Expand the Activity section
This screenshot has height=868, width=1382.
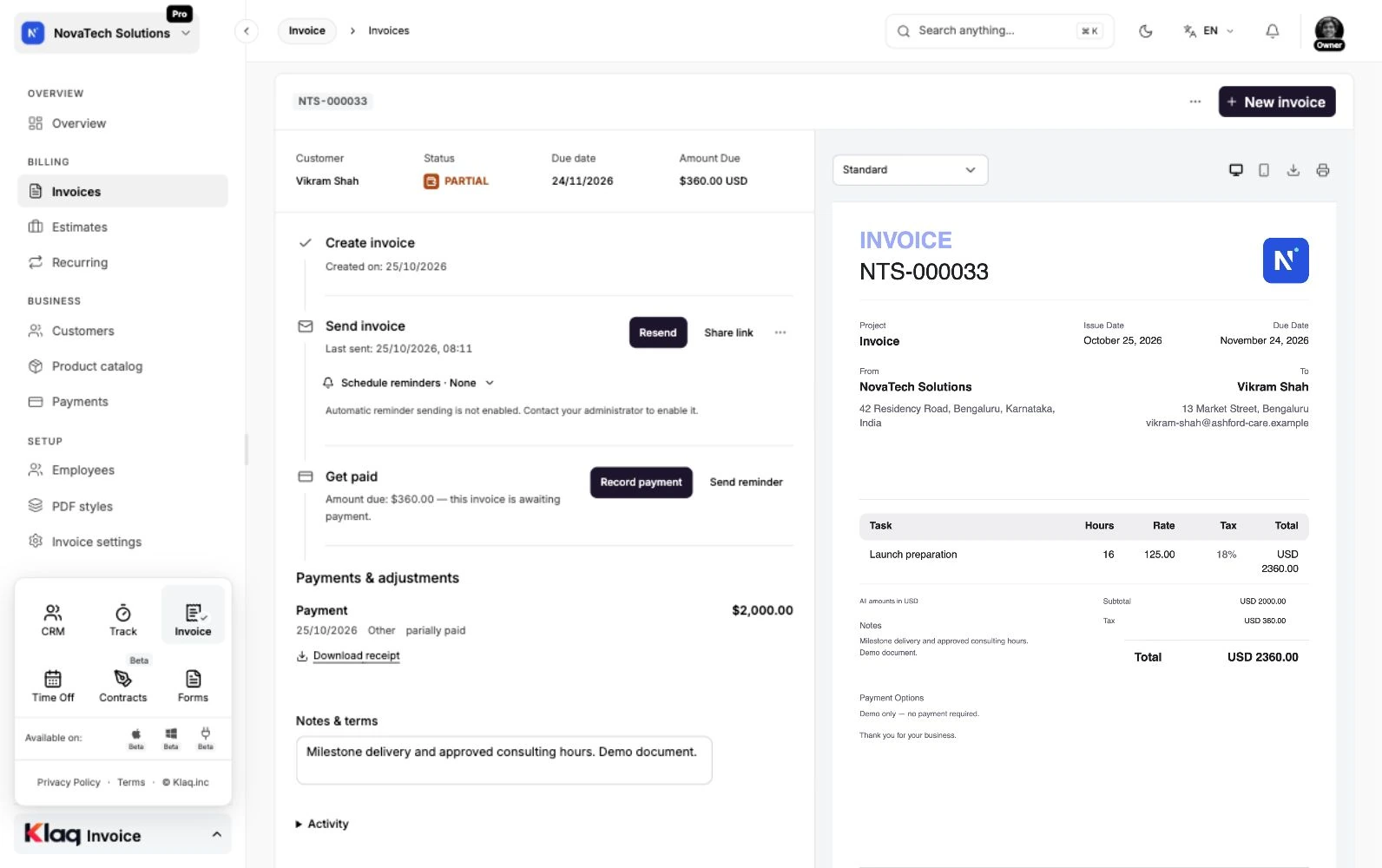[322, 824]
